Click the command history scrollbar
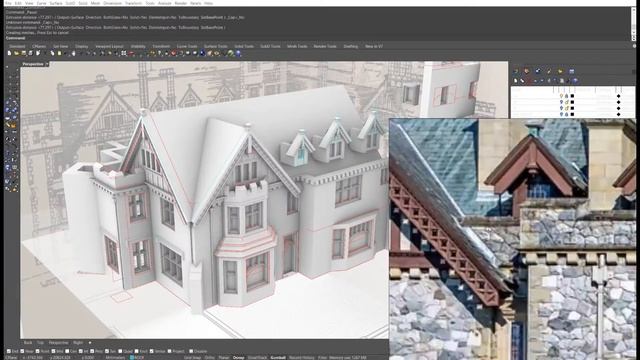 pos(634,24)
